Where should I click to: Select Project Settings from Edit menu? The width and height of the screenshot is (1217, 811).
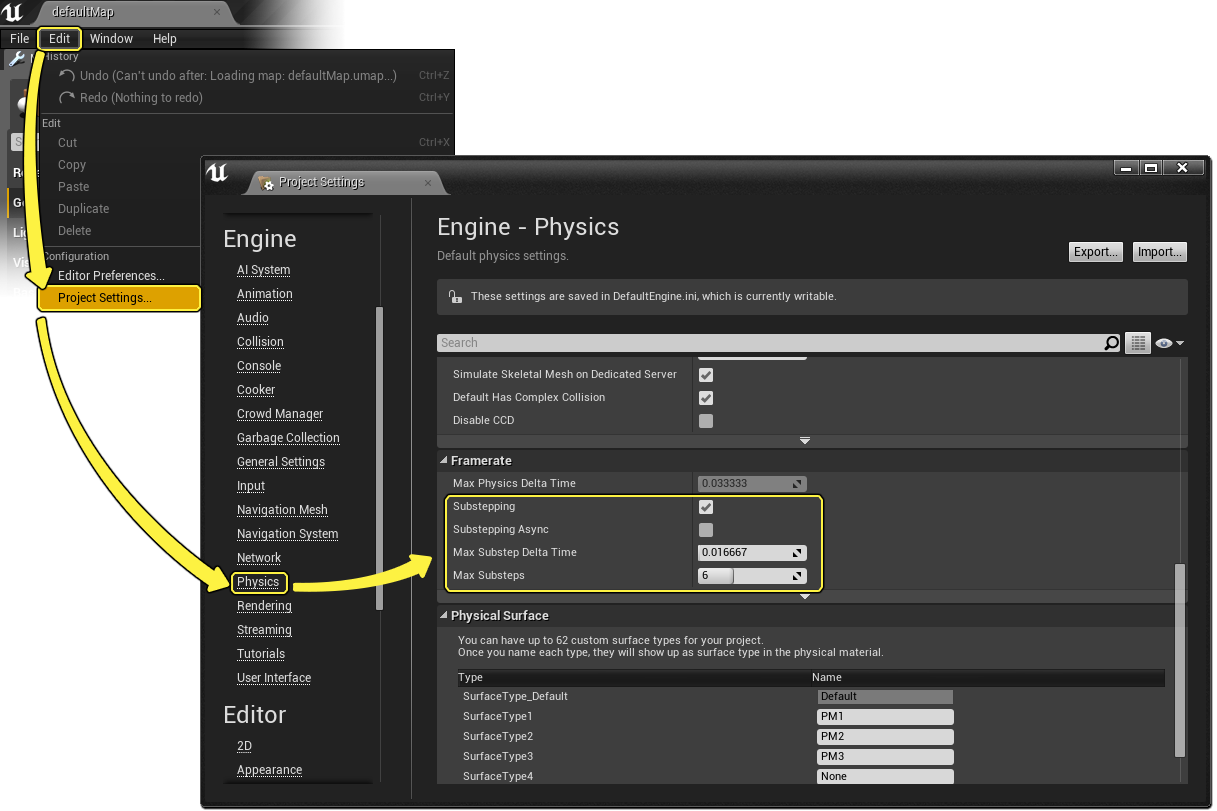(x=105, y=298)
